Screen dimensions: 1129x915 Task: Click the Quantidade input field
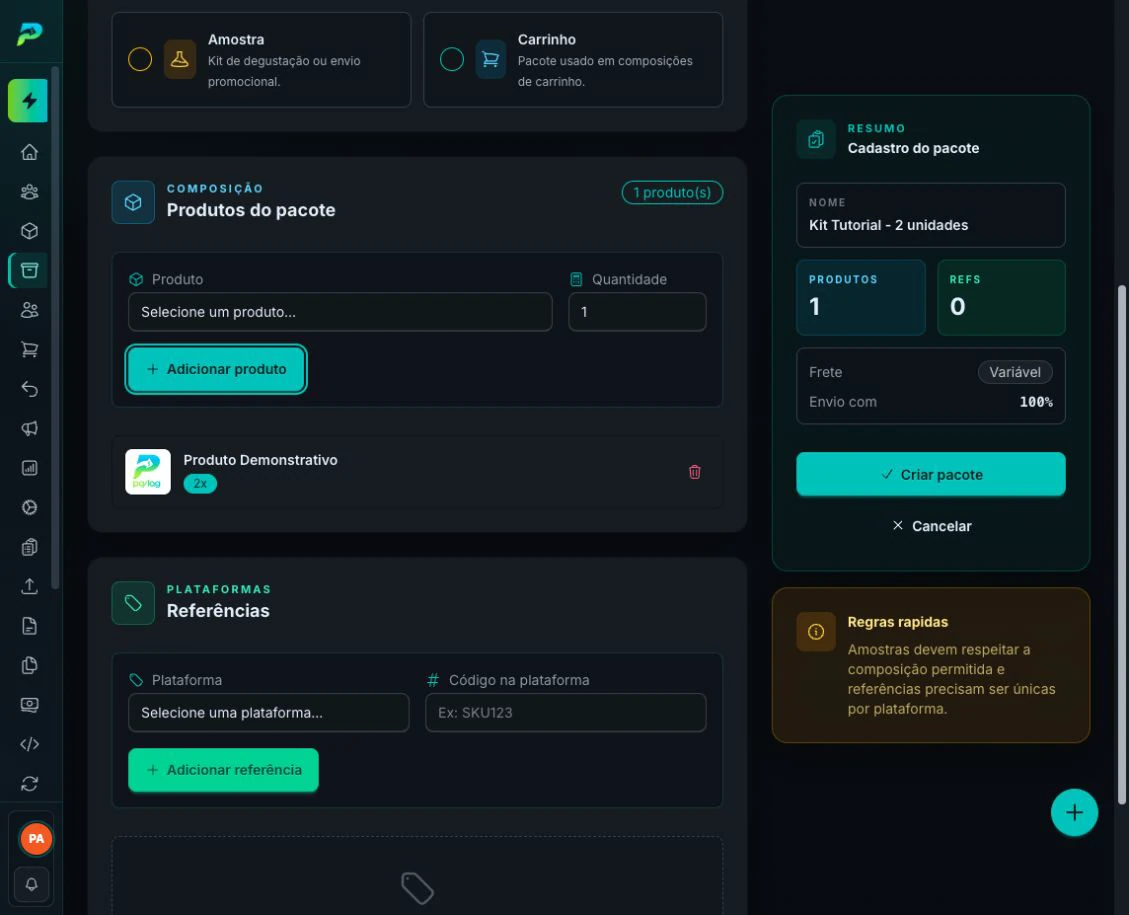[x=637, y=312]
